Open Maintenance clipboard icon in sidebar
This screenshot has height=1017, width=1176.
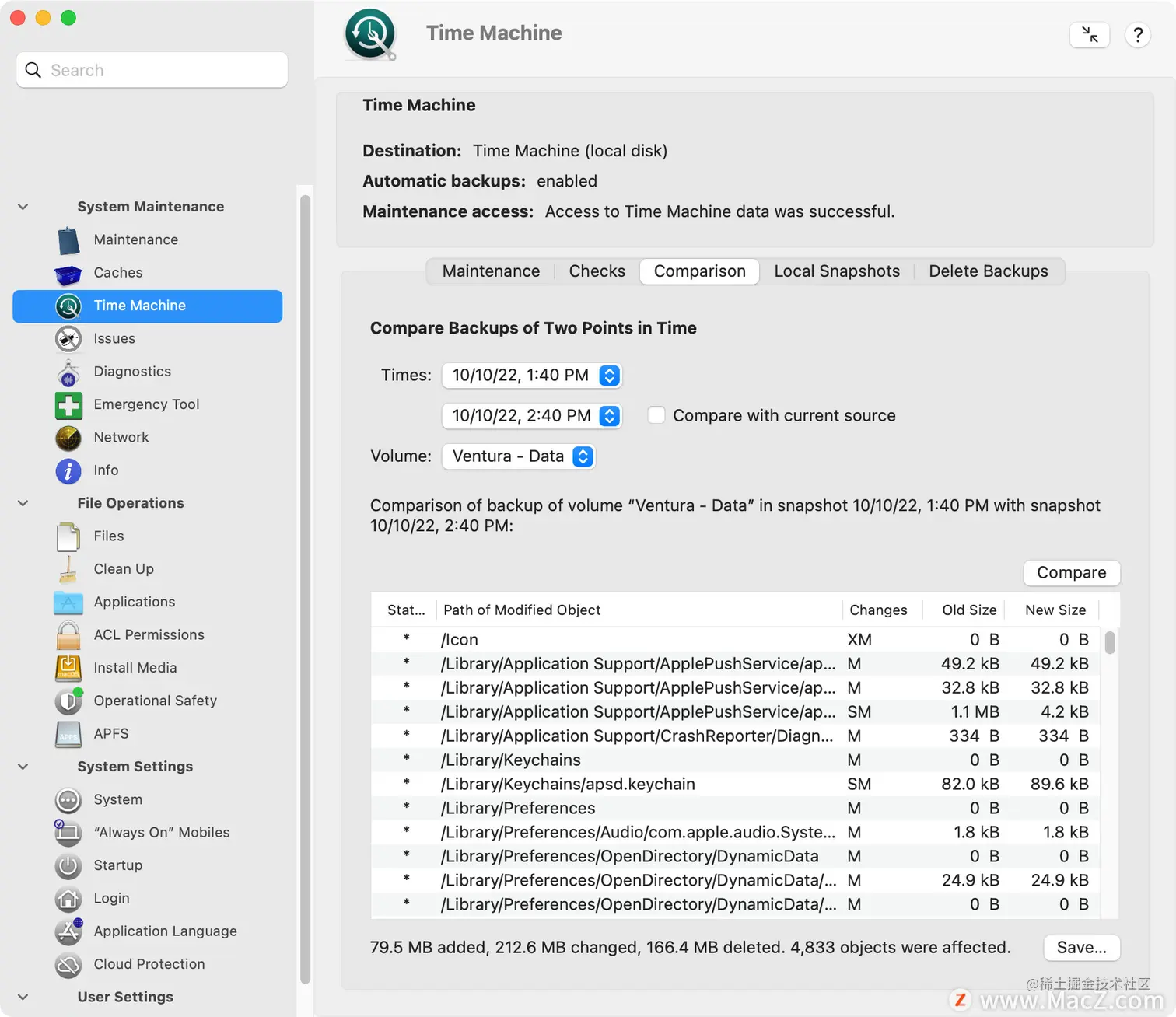coord(68,240)
